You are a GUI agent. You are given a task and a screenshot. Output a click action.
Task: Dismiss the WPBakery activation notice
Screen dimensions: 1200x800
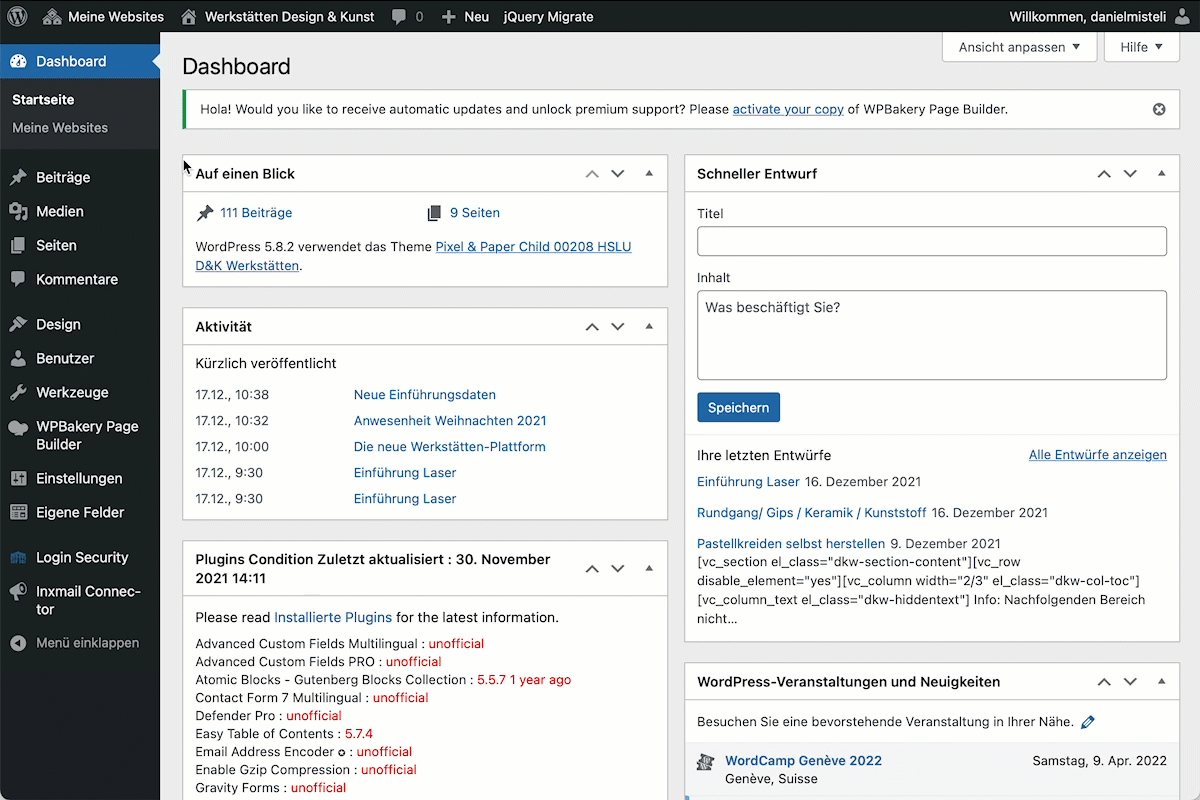point(1159,109)
